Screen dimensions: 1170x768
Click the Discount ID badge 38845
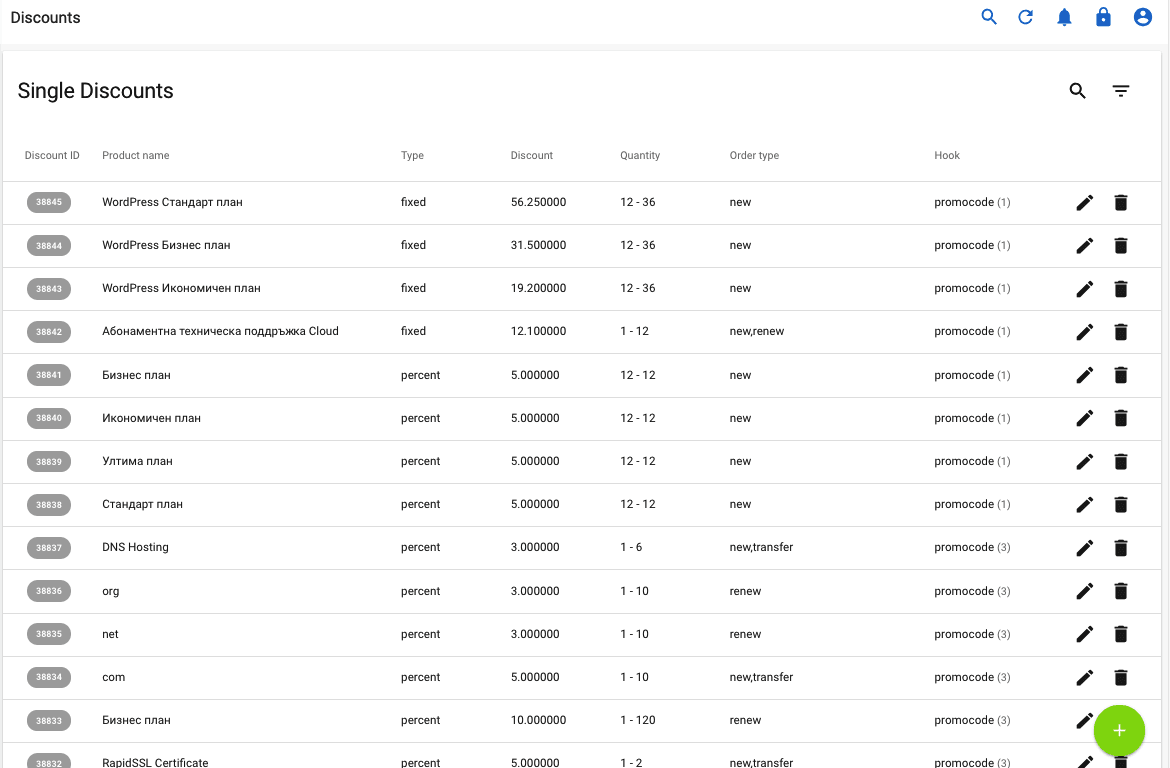(49, 202)
